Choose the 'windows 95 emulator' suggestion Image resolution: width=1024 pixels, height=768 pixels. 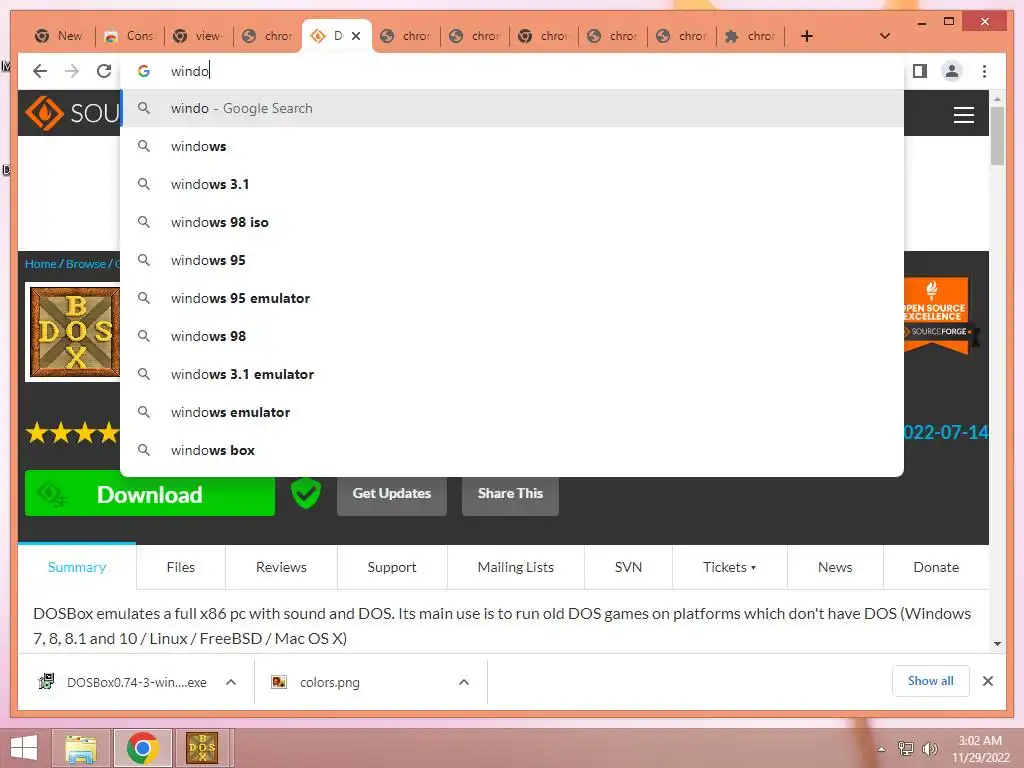tap(512, 298)
